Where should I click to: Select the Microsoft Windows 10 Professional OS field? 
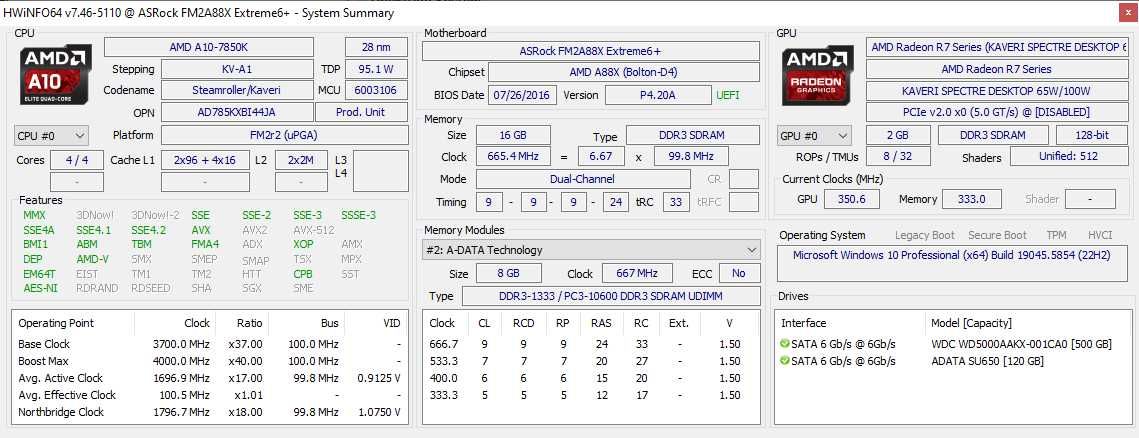tap(952, 264)
